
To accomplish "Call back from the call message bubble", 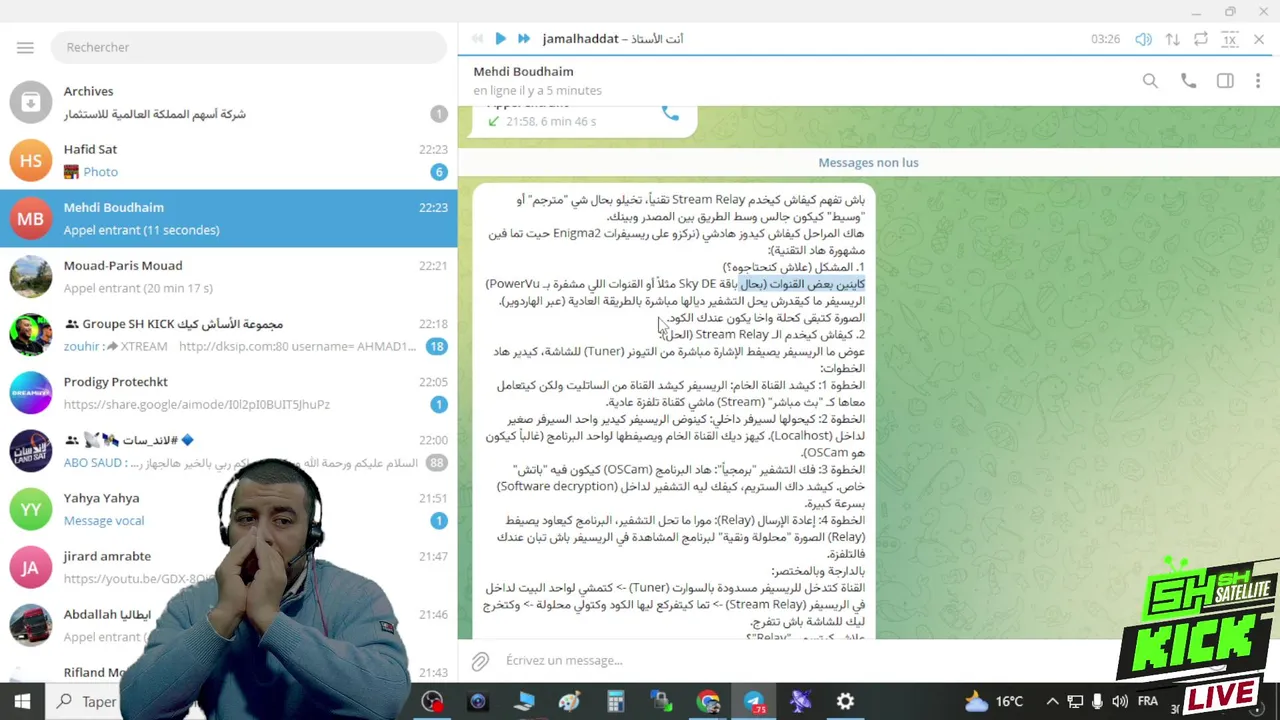I will tap(670, 113).
